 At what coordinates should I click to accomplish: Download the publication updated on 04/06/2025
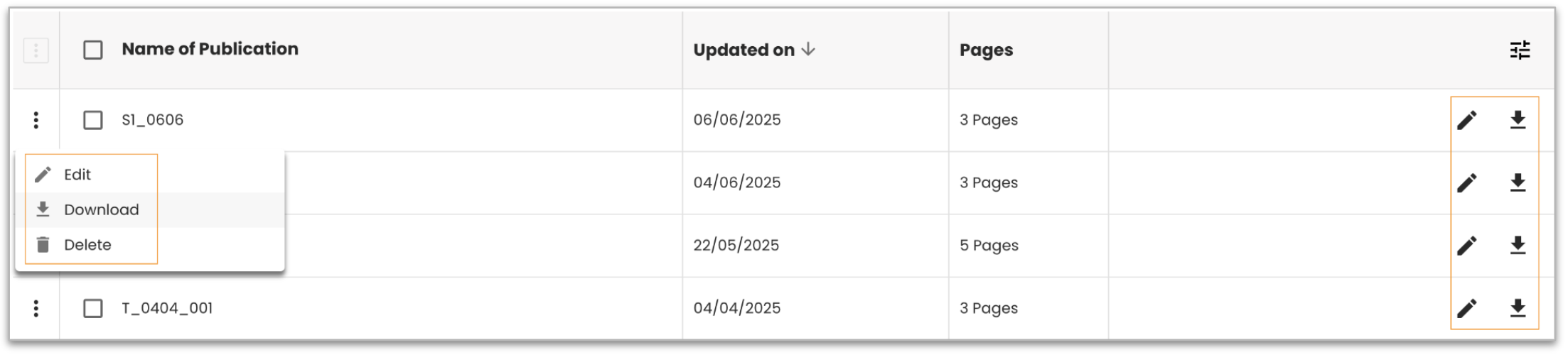pos(1518,182)
